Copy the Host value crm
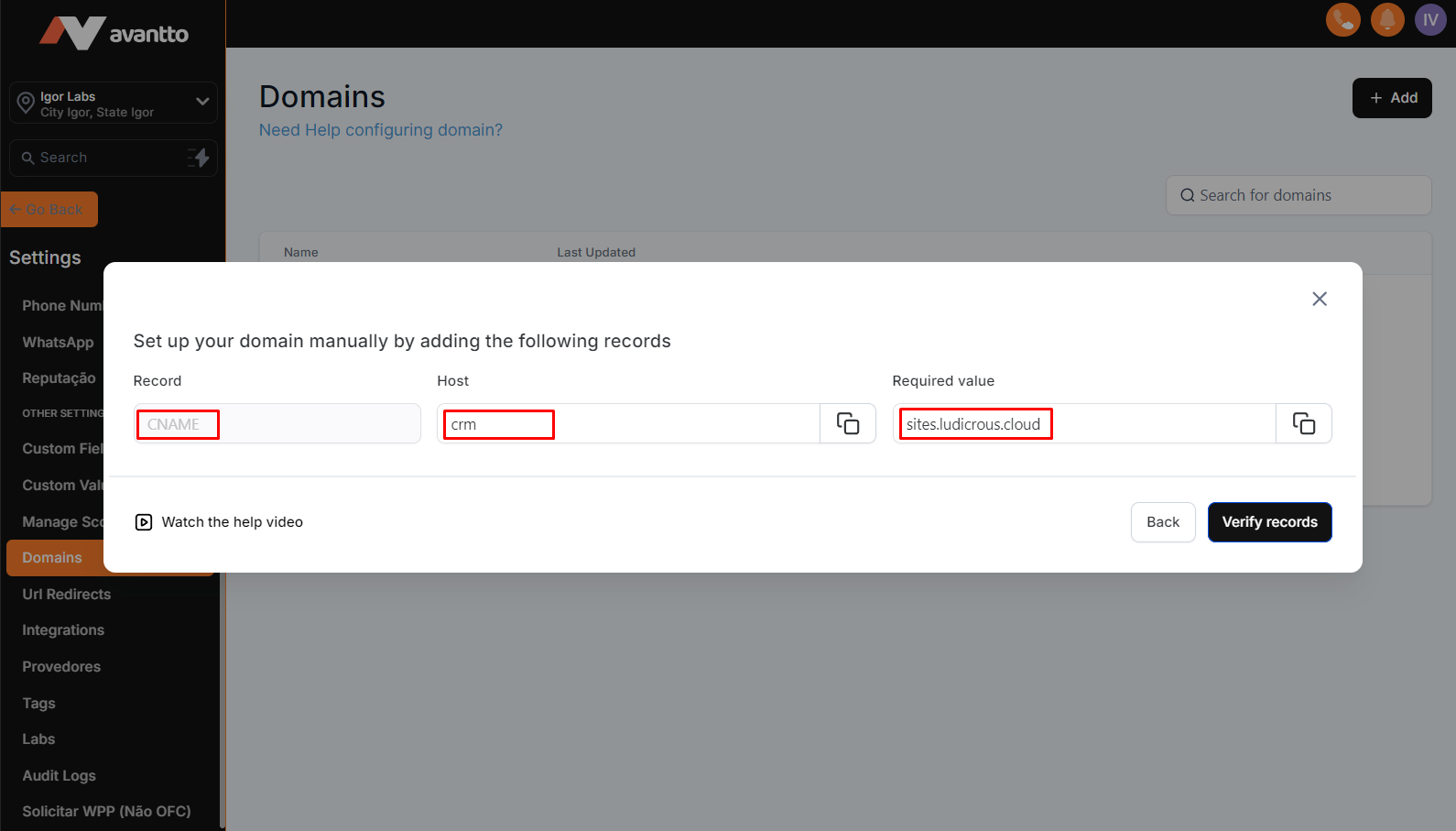Viewport: 1456px width, 831px height. pyautogui.click(x=847, y=423)
